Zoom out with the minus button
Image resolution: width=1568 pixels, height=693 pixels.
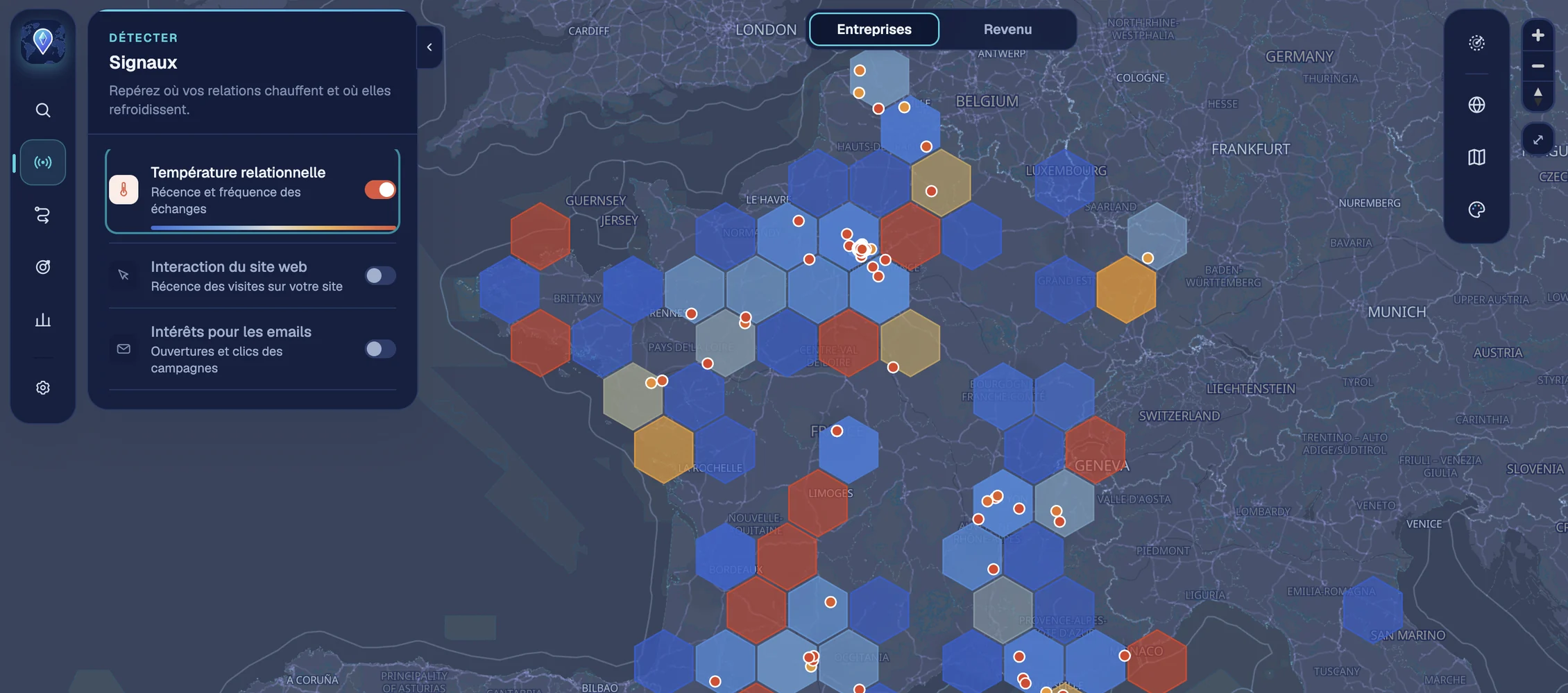click(1538, 66)
